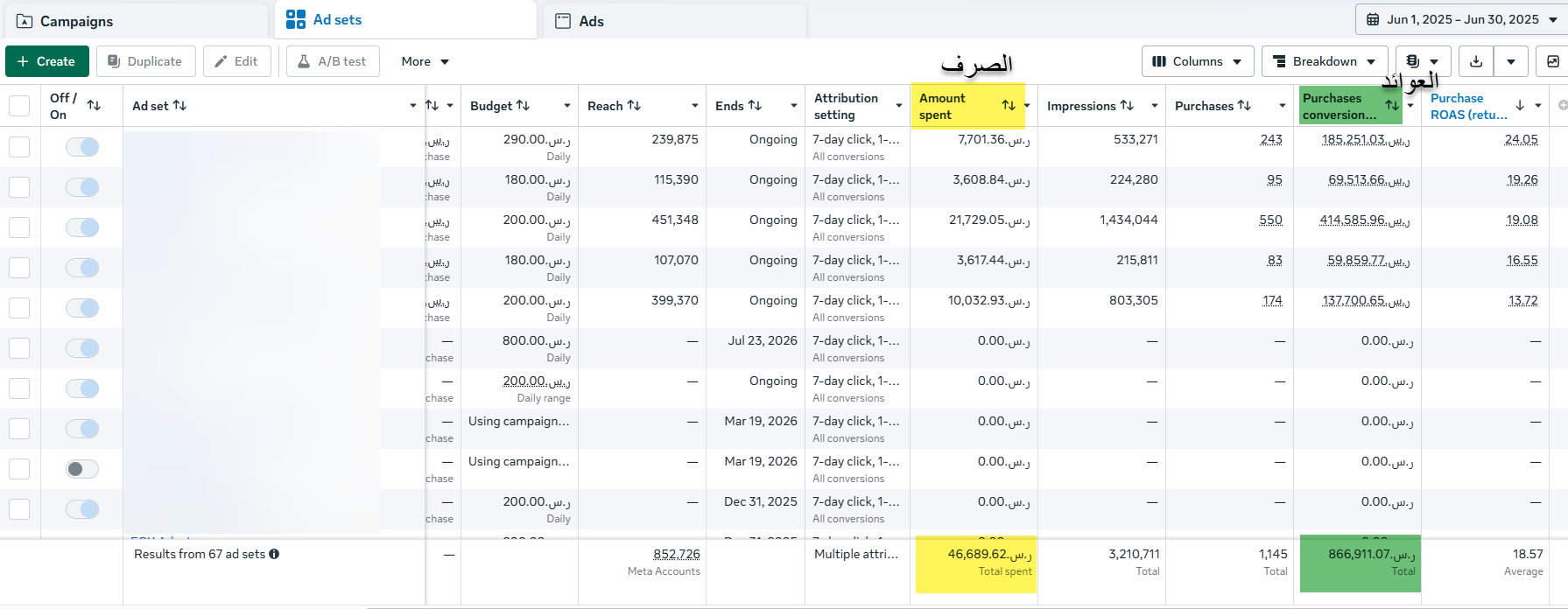Click the A/B test button
The image size is (1568, 609).
pyautogui.click(x=333, y=61)
